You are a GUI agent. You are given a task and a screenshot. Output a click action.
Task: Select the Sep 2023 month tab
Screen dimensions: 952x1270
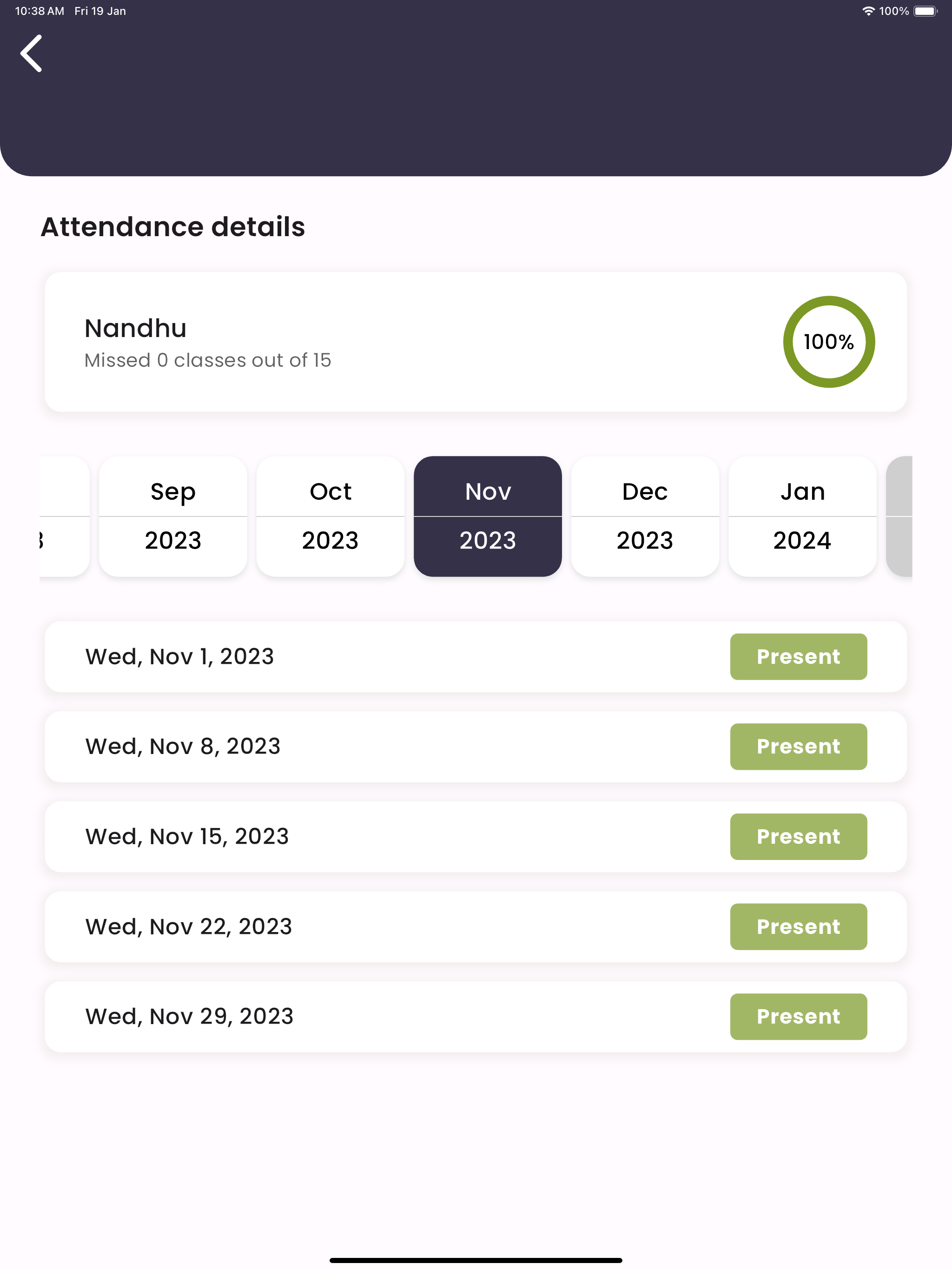[173, 516]
